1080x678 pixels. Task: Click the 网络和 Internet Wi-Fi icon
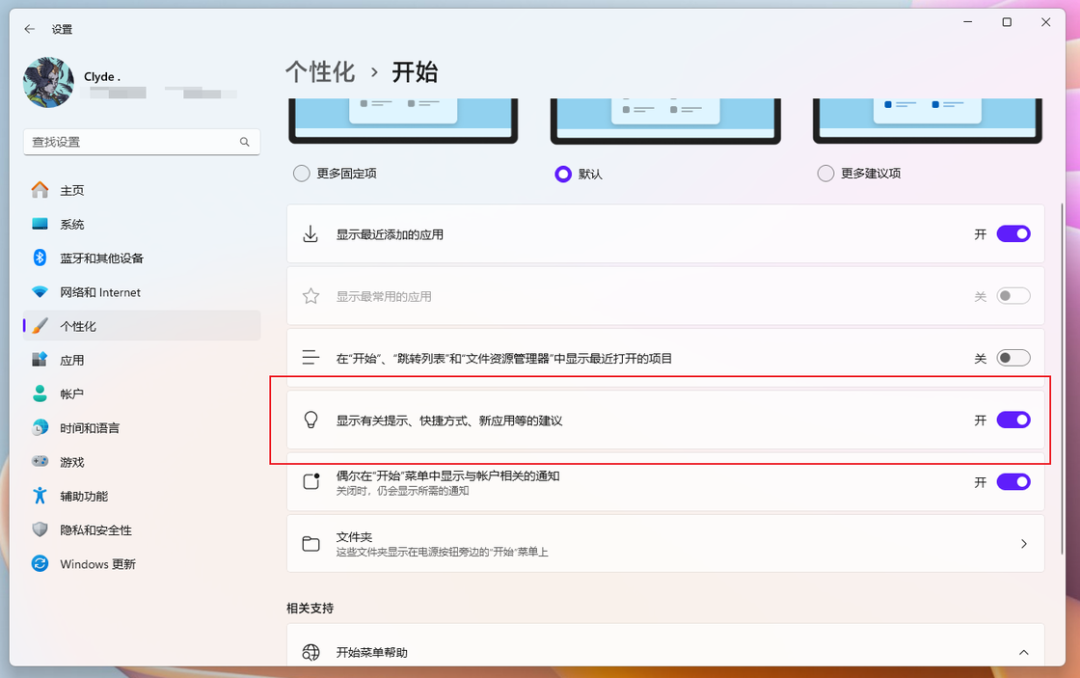point(40,292)
